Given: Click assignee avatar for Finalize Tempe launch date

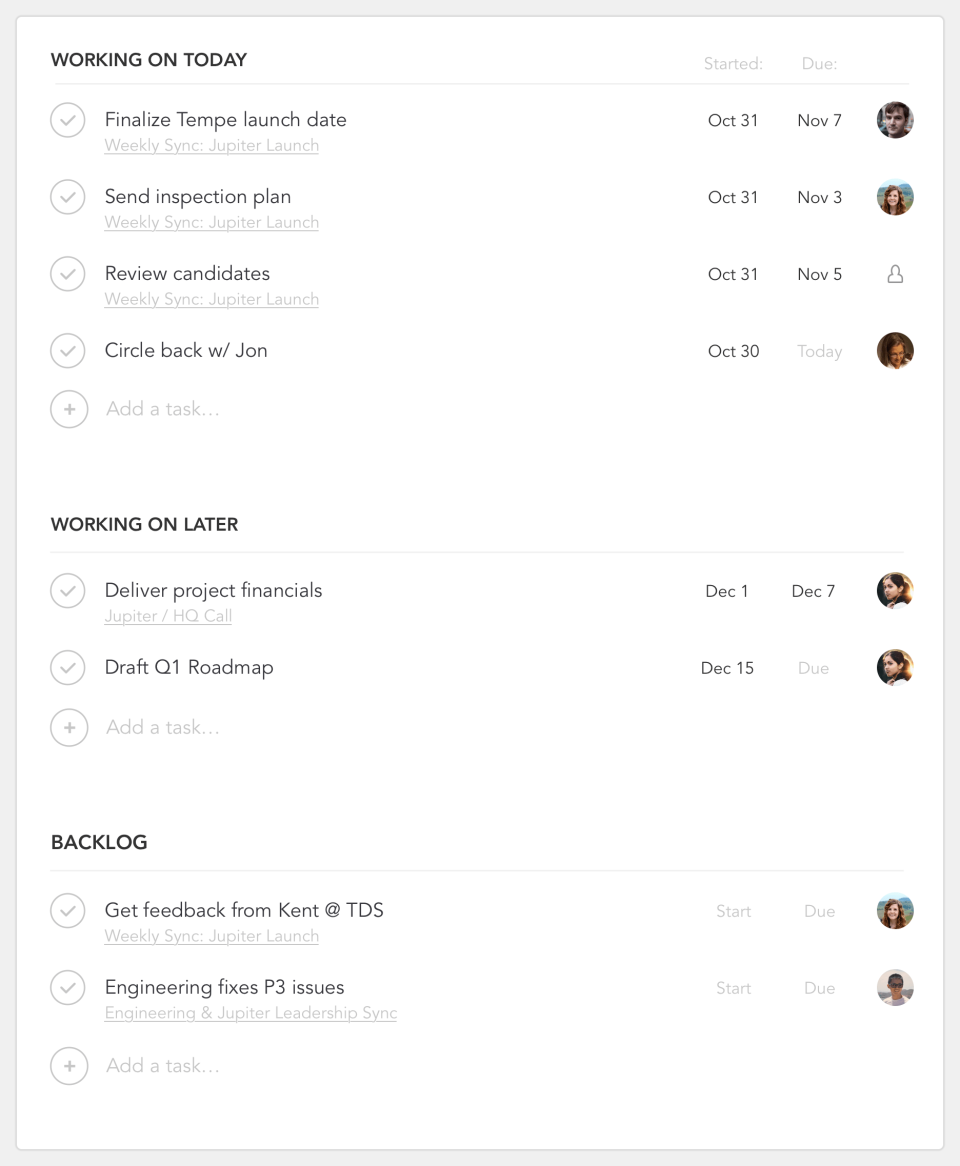Looking at the screenshot, I should (895, 120).
